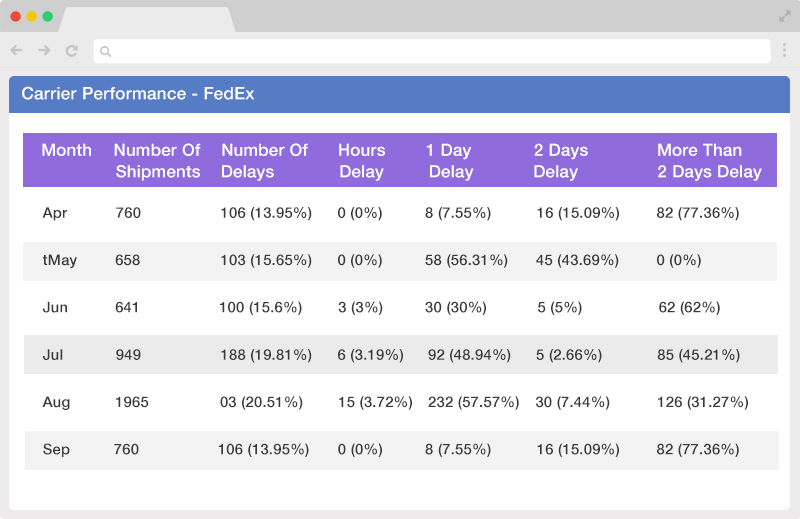Click shipments value 1965
Screen dimensions: 800x519
pyautogui.click(x=132, y=402)
